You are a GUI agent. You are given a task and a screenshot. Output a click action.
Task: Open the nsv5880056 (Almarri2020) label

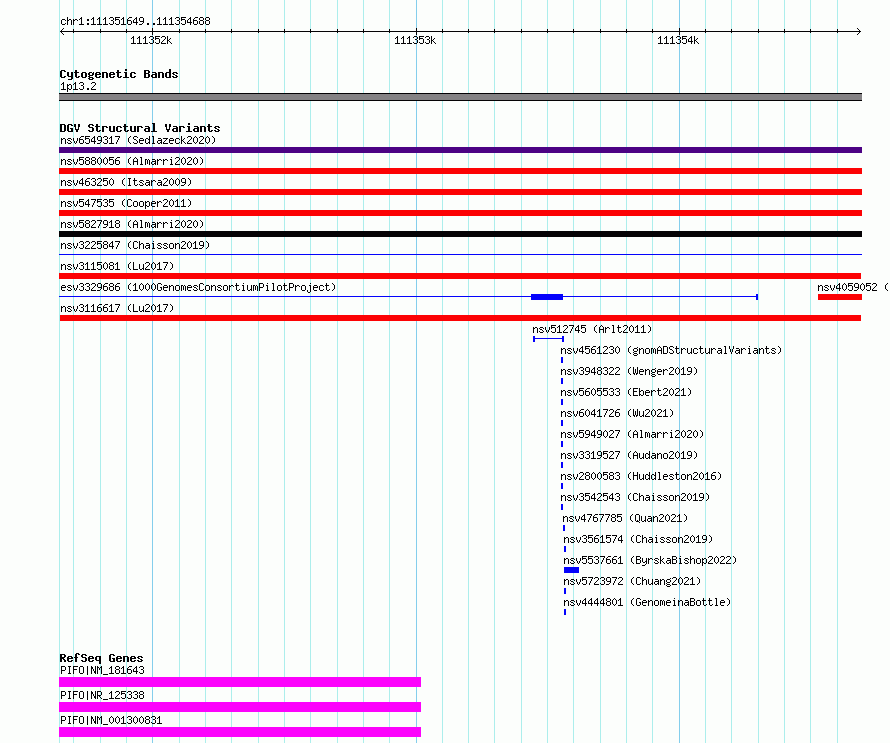click(132, 161)
